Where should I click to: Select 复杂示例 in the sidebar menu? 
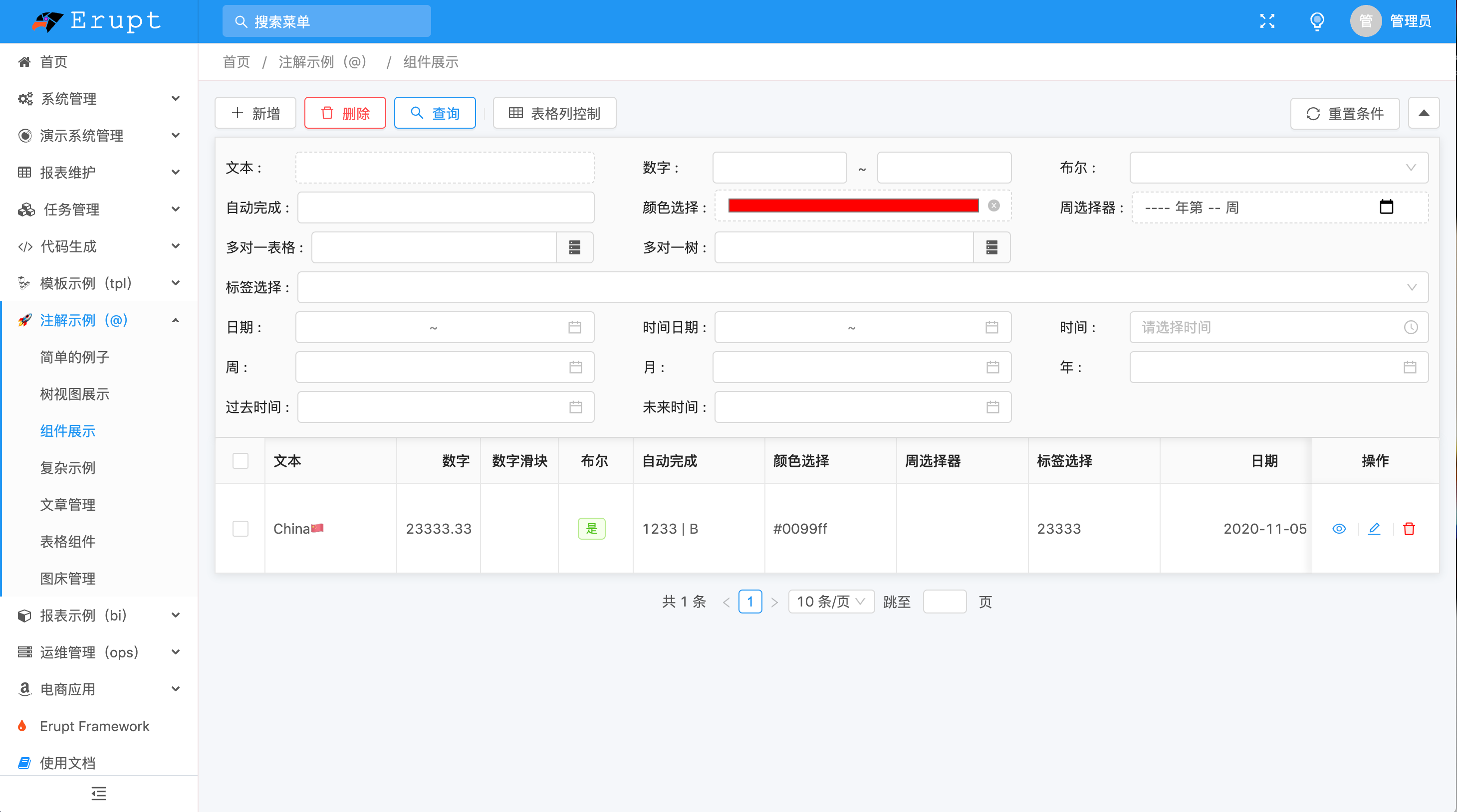click(x=67, y=468)
